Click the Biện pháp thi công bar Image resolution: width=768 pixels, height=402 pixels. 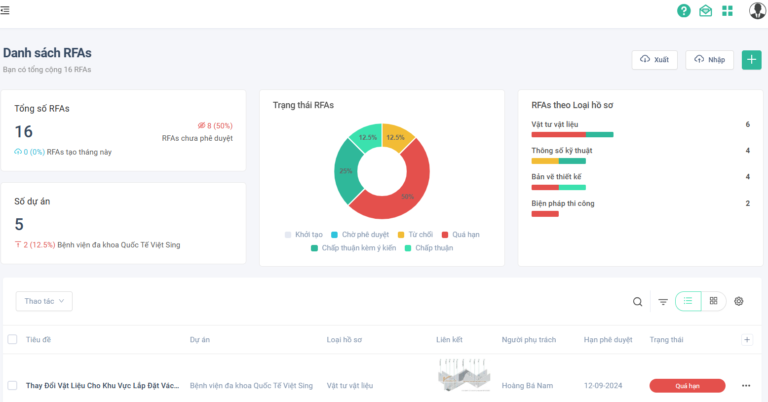(545, 214)
